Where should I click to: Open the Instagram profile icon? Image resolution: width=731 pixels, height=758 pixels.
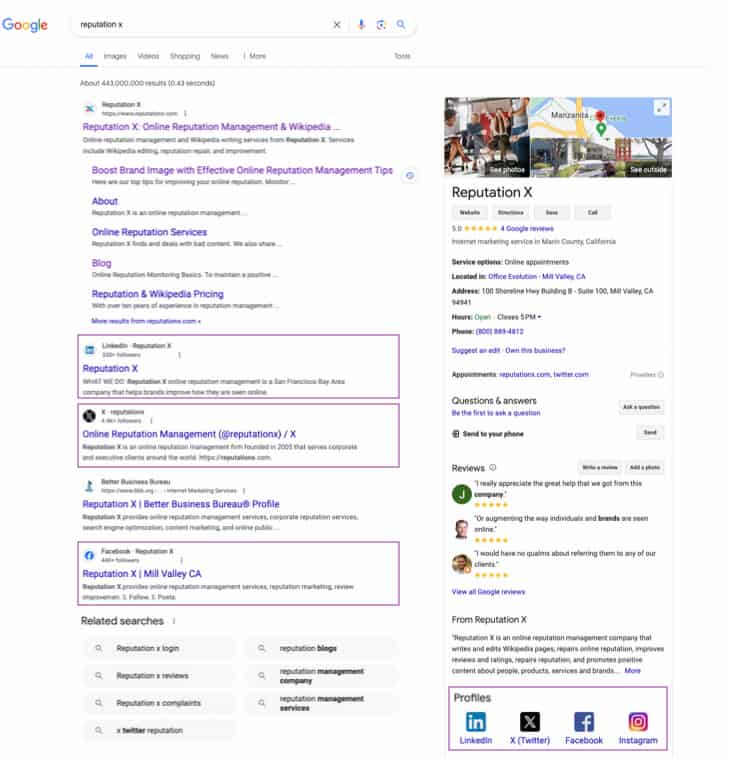pyautogui.click(x=638, y=722)
